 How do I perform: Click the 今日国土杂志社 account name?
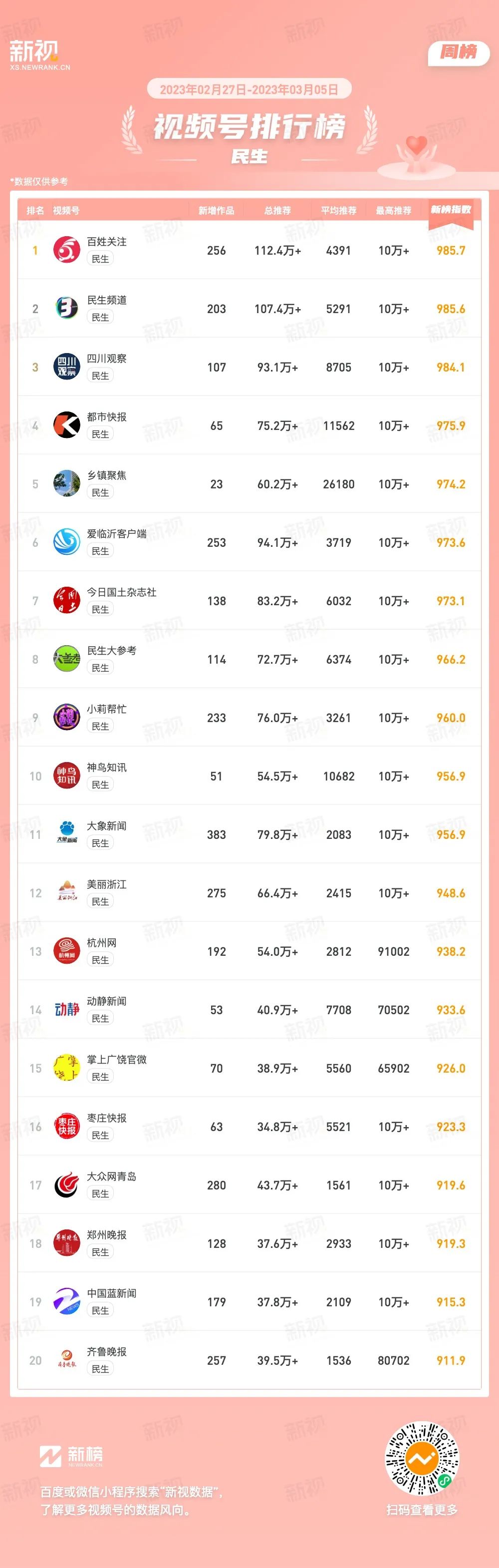pos(122,592)
